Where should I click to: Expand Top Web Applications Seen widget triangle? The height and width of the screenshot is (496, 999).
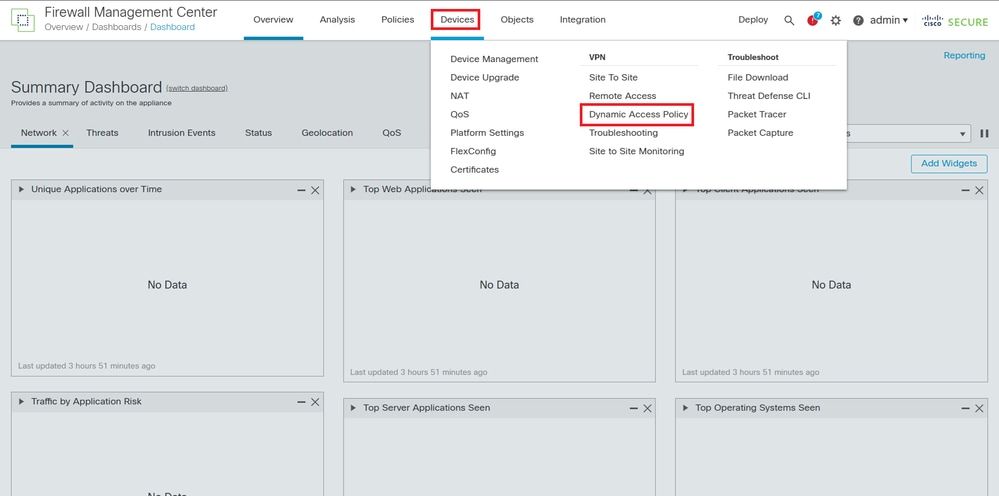click(354, 189)
